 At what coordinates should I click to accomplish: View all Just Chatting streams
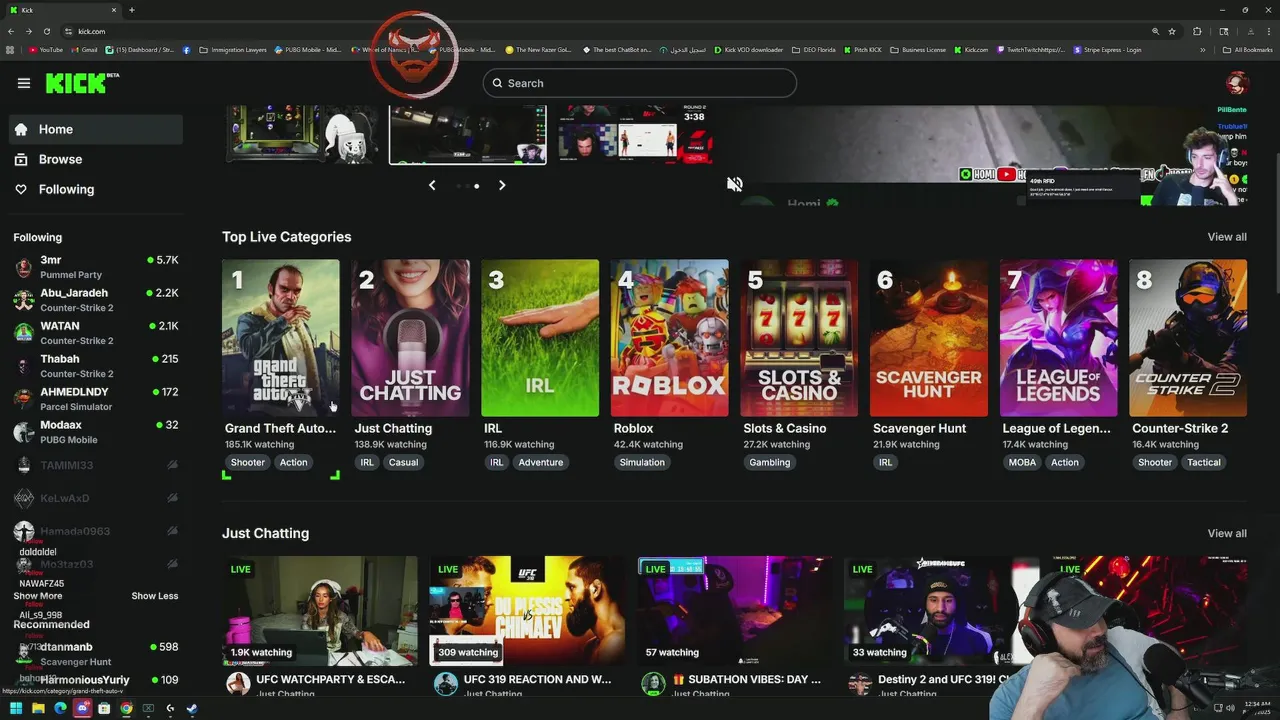(x=1227, y=533)
